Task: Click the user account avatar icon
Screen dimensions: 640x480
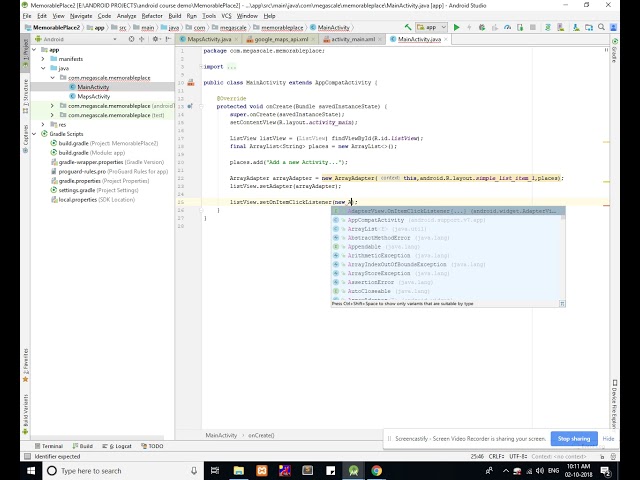Action: pos(613,27)
